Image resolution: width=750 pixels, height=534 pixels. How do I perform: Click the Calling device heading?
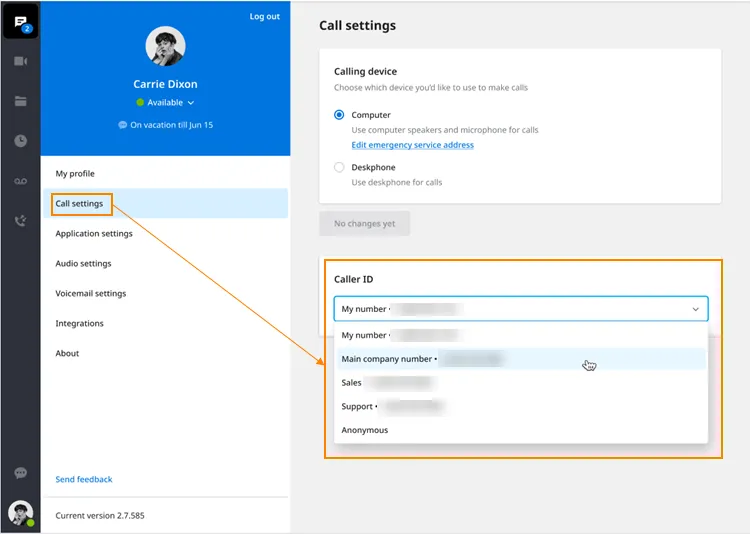(x=365, y=71)
